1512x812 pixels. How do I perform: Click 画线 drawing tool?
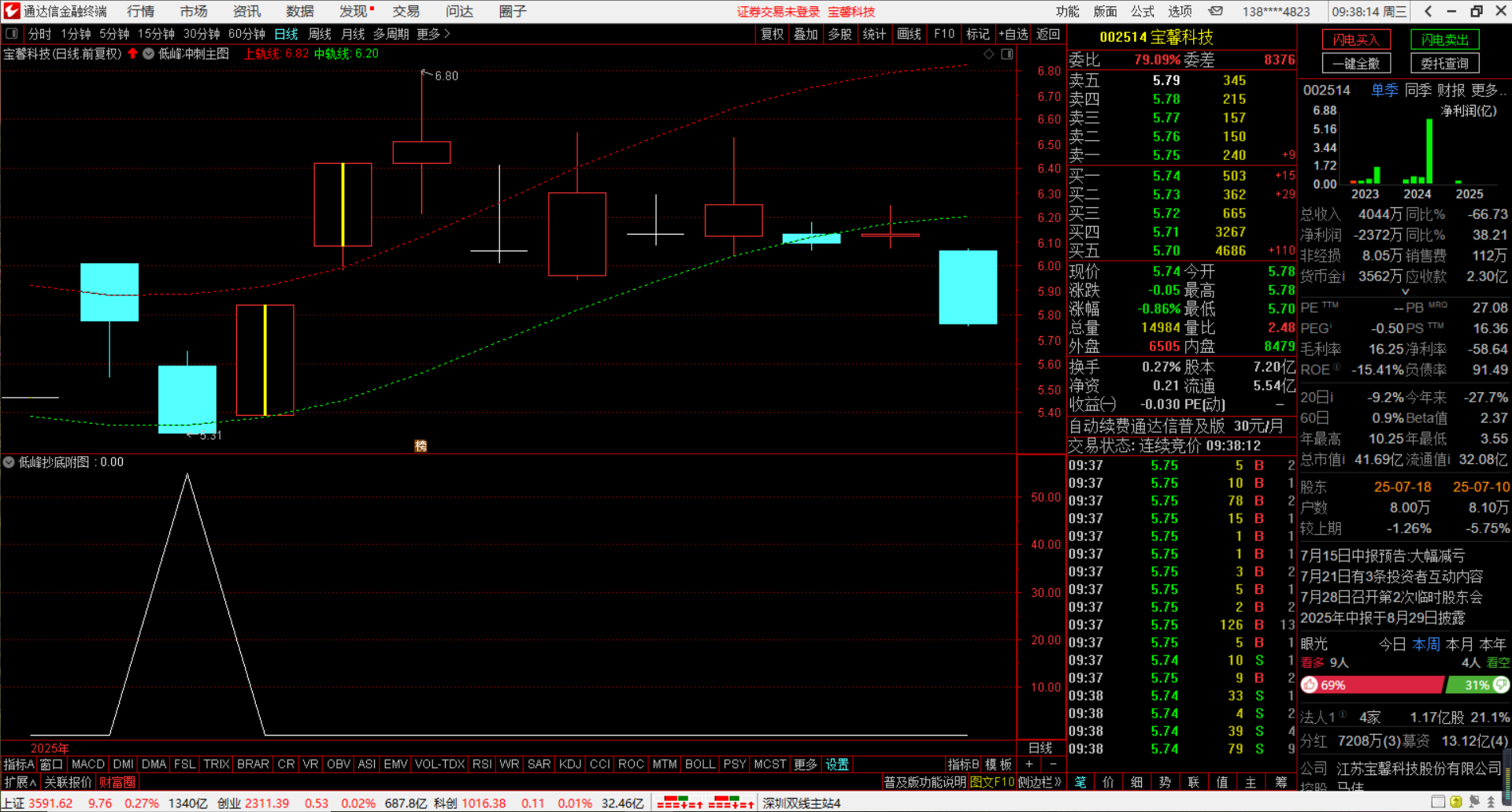tap(909, 34)
